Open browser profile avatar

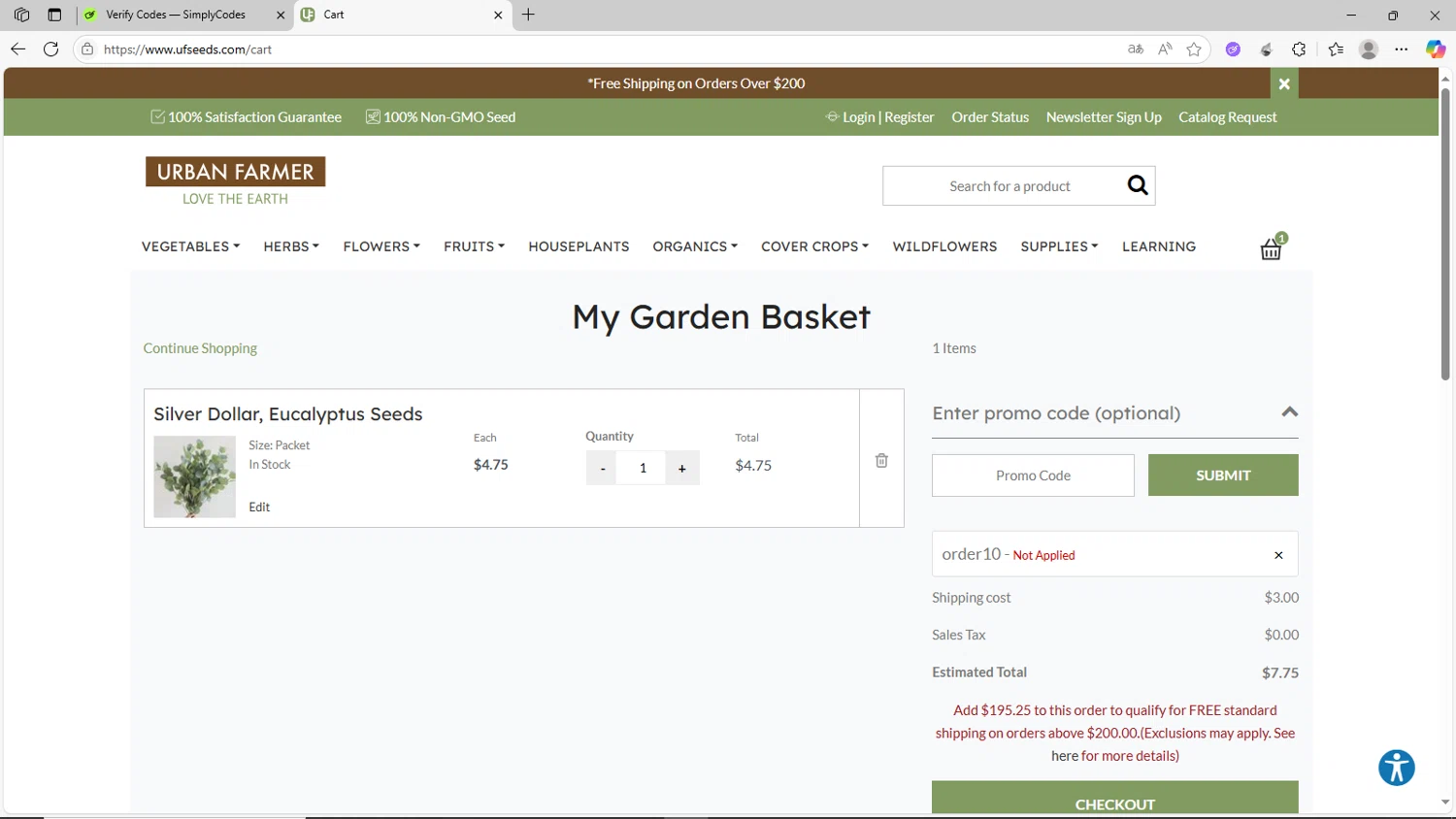(x=1369, y=49)
